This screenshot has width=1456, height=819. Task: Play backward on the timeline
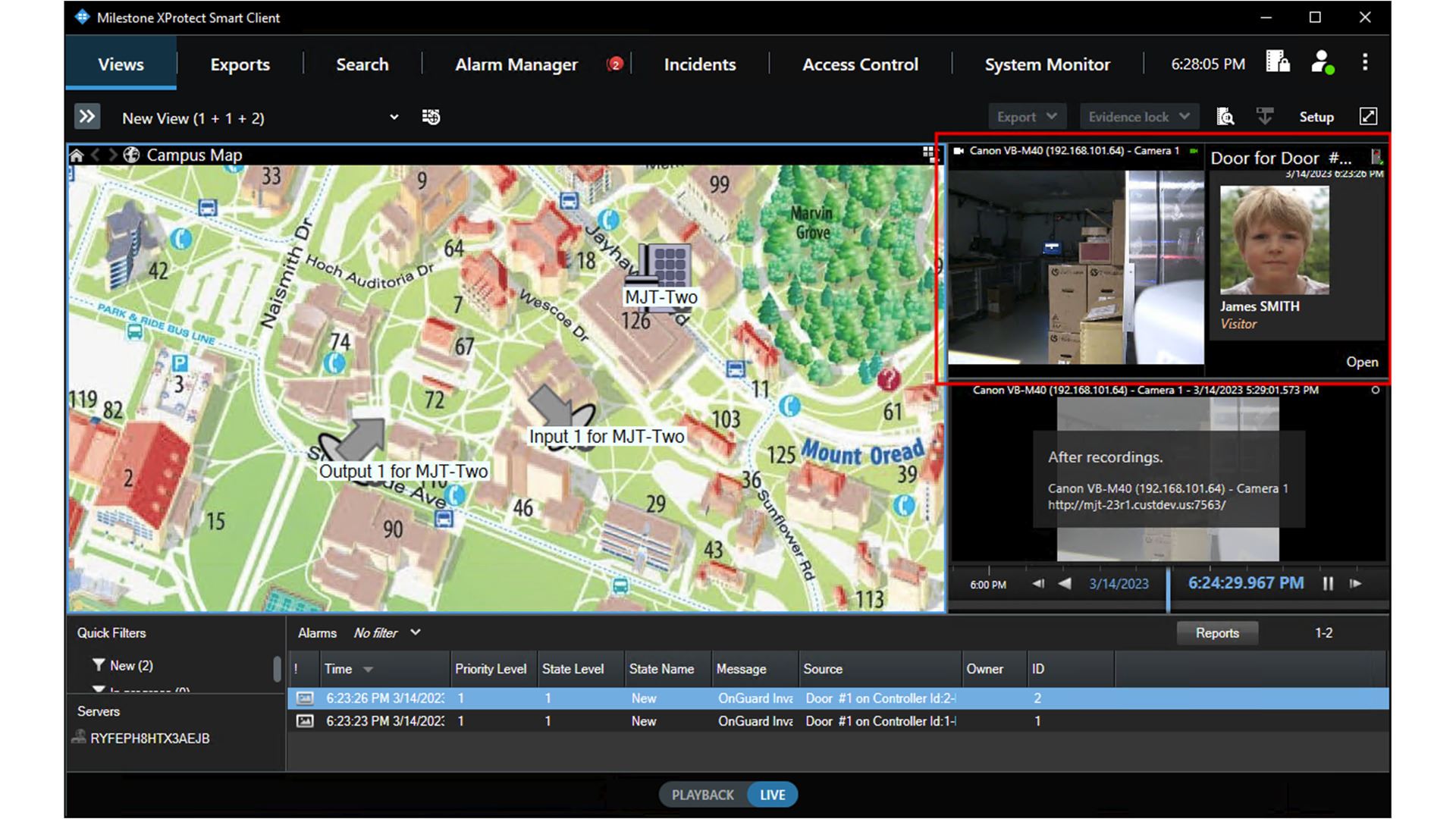tap(1065, 584)
